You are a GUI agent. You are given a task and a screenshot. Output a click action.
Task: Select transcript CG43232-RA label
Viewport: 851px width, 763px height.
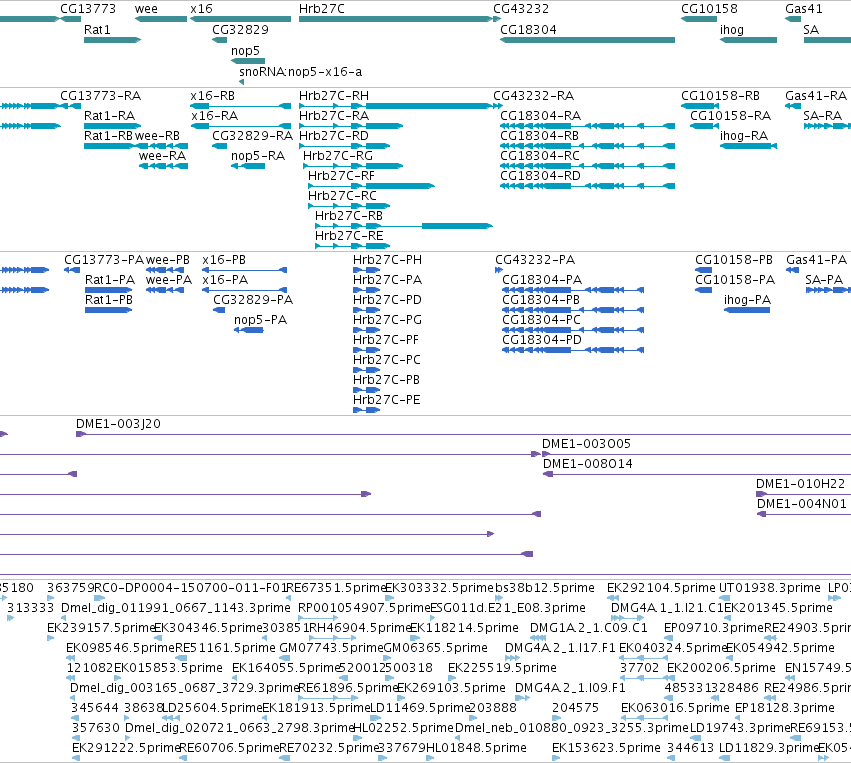534,96
